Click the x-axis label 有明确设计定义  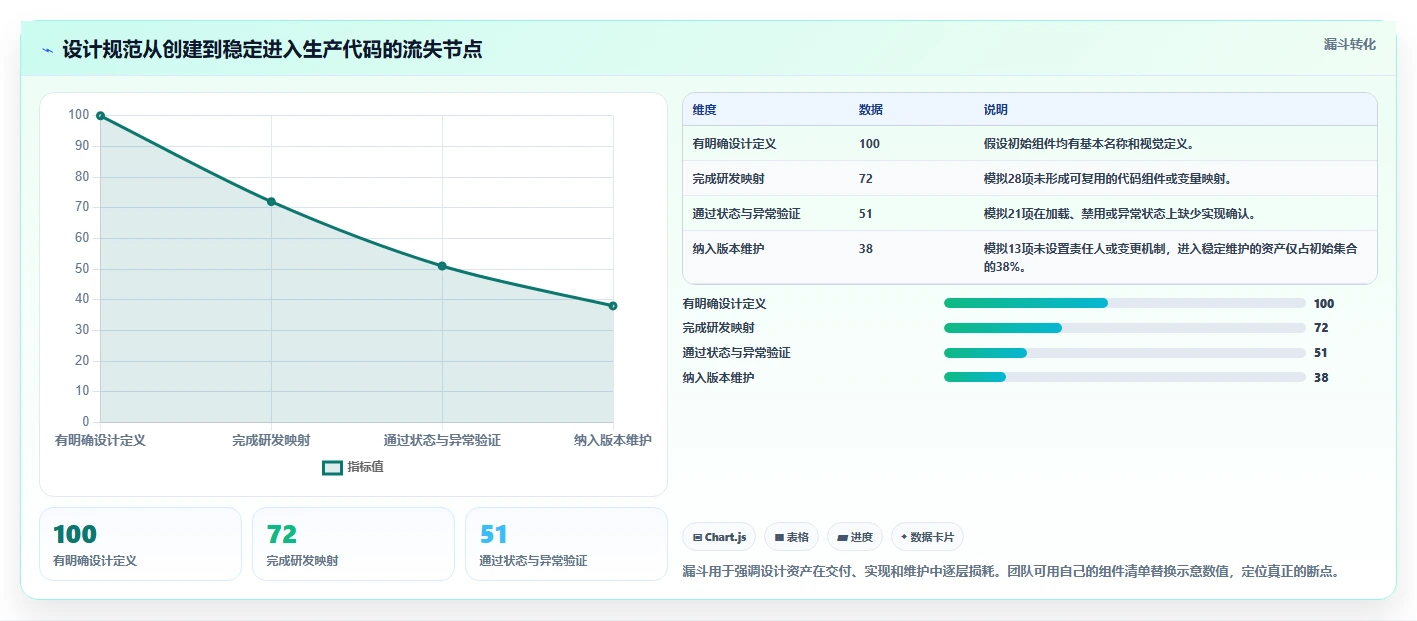click(100, 440)
